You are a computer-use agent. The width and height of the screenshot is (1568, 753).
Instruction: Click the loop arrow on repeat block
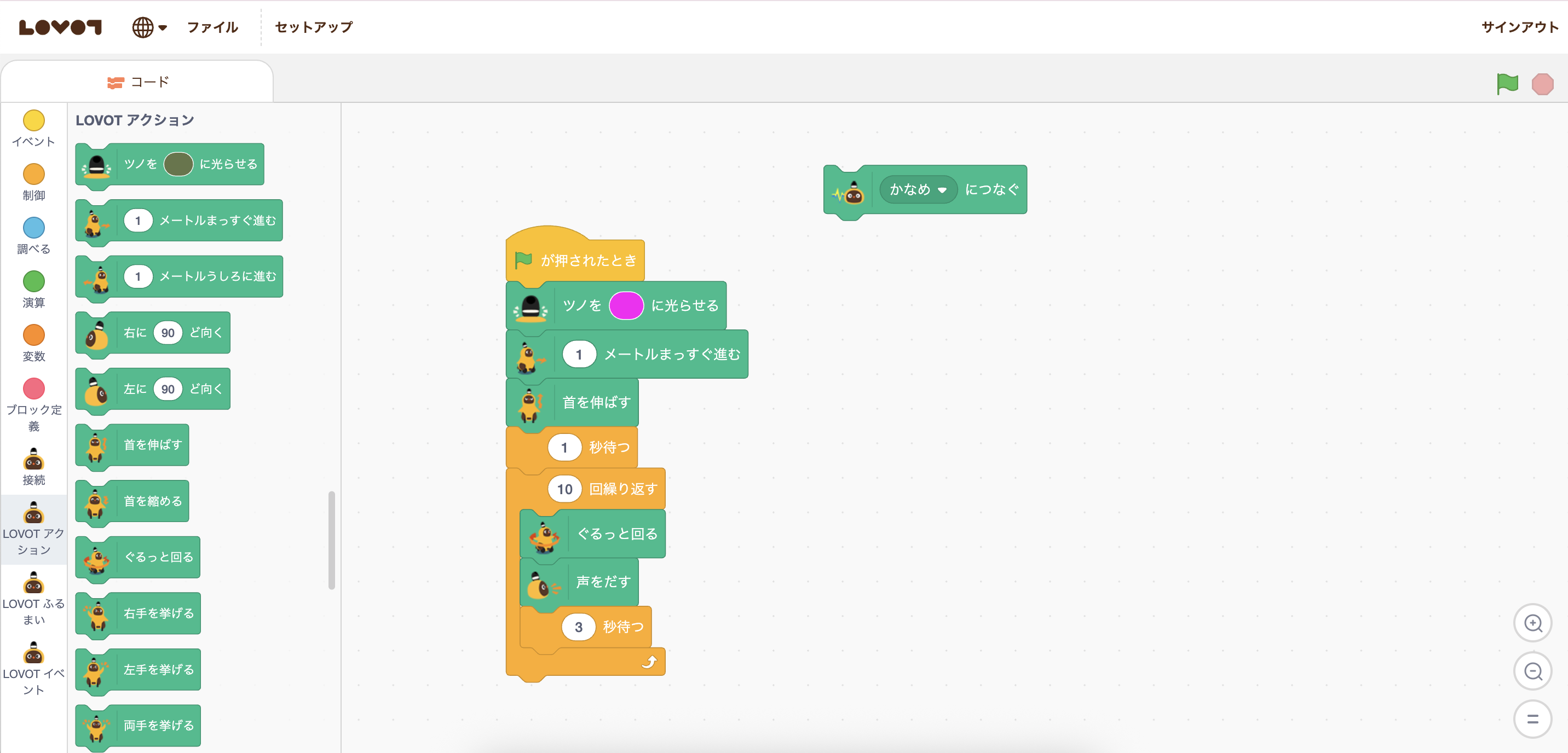click(649, 662)
